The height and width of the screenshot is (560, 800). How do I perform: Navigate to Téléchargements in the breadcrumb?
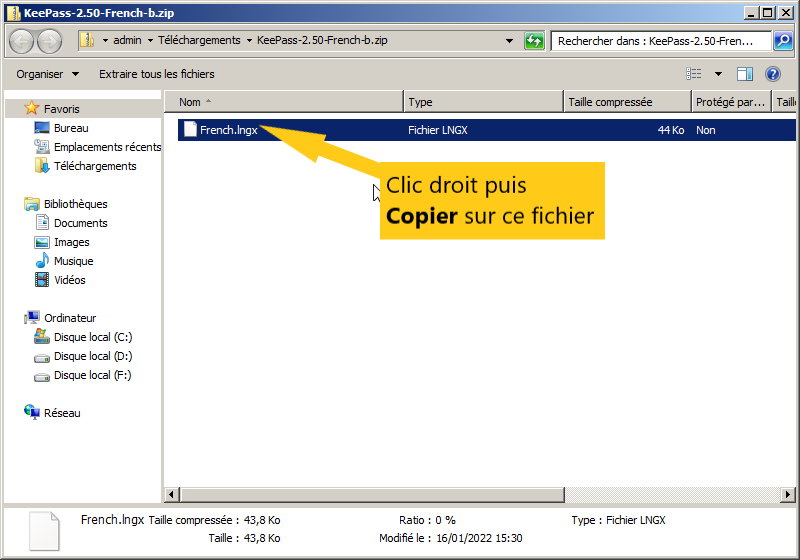click(x=199, y=40)
